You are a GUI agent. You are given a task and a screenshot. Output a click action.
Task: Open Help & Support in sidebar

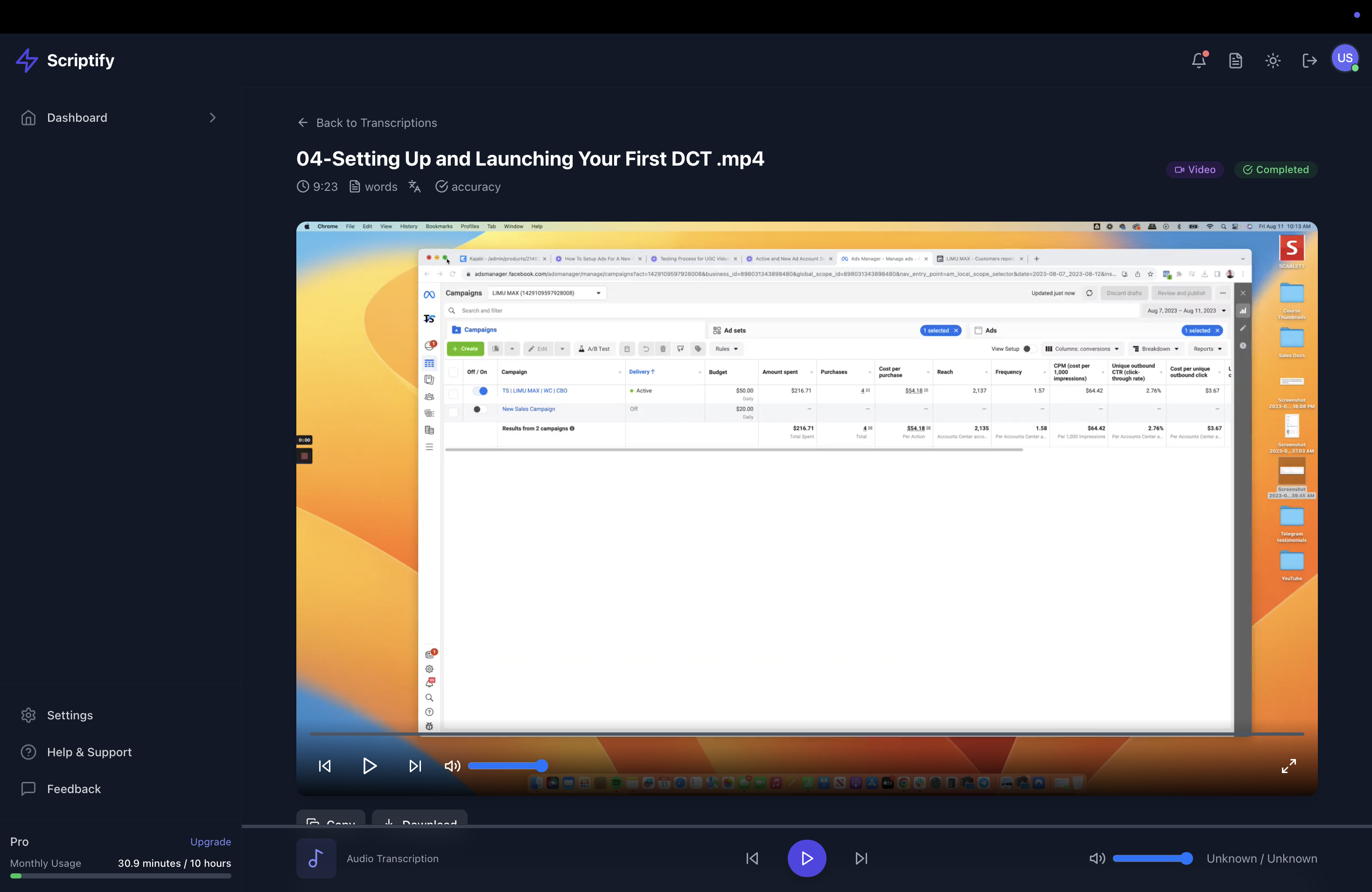pos(89,752)
